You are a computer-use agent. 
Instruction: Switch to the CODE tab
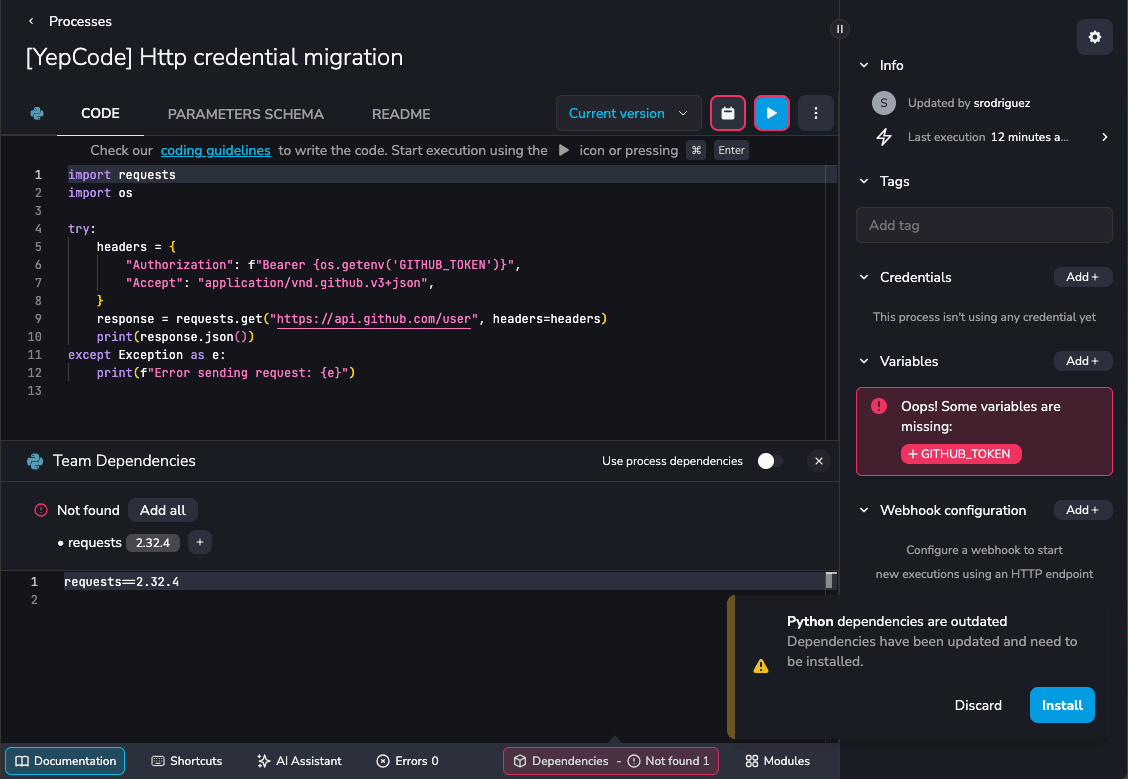pos(100,114)
